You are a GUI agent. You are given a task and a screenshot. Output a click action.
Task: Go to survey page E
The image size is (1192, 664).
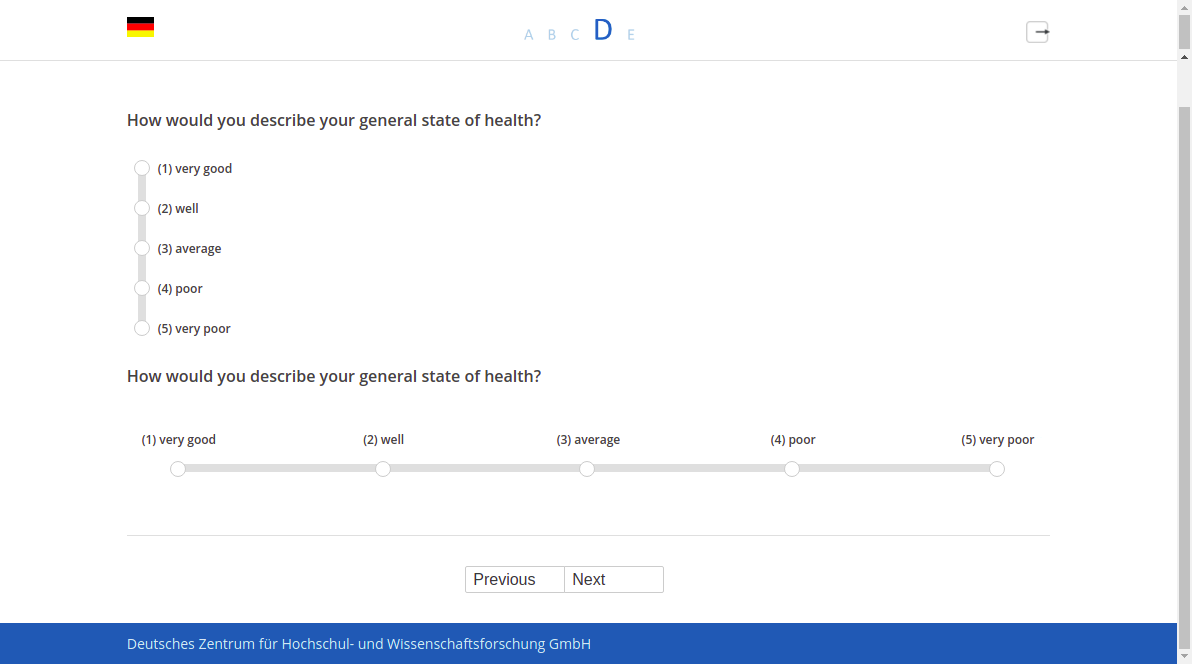click(630, 34)
